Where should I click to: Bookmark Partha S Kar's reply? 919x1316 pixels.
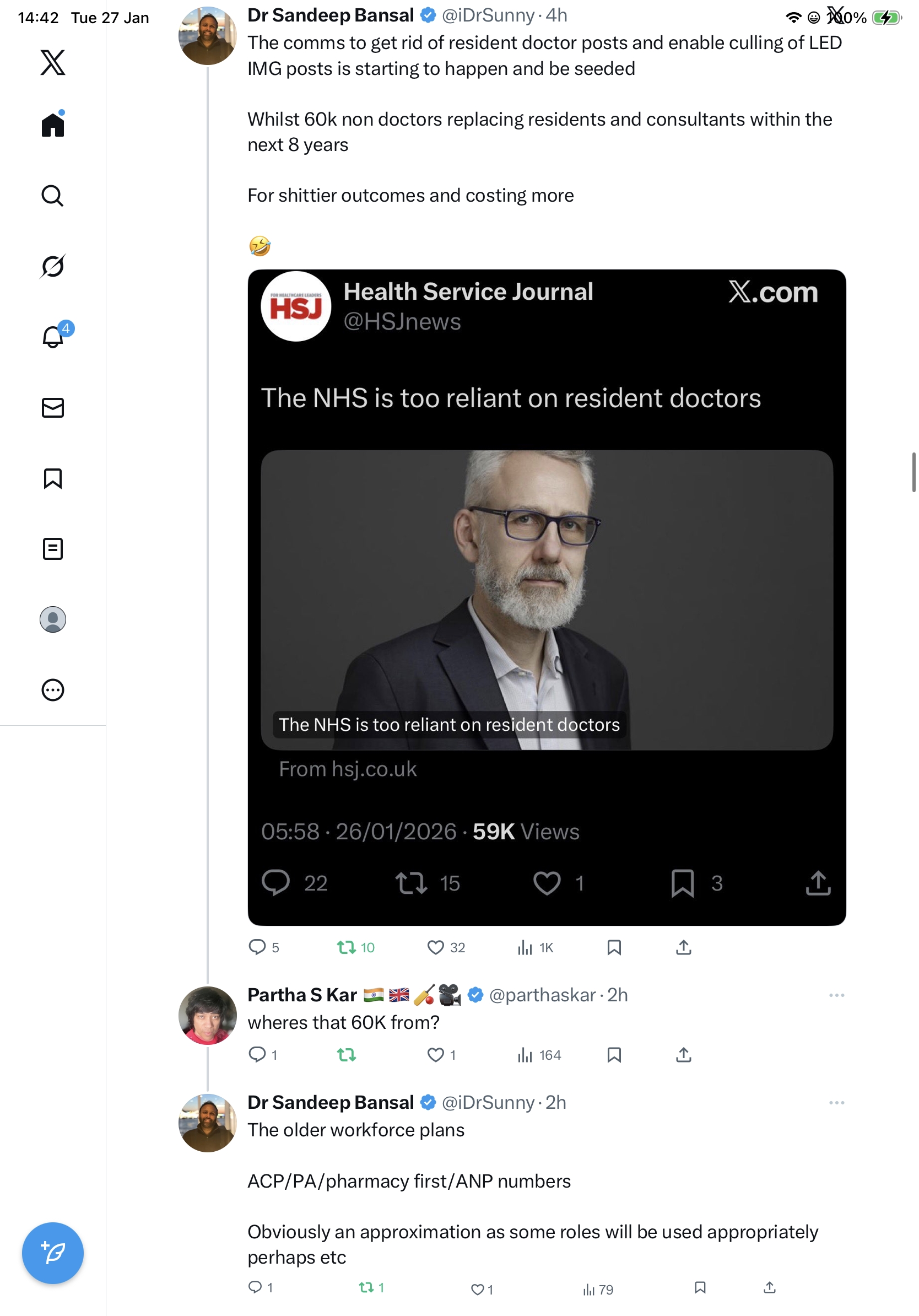(x=614, y=1055)
